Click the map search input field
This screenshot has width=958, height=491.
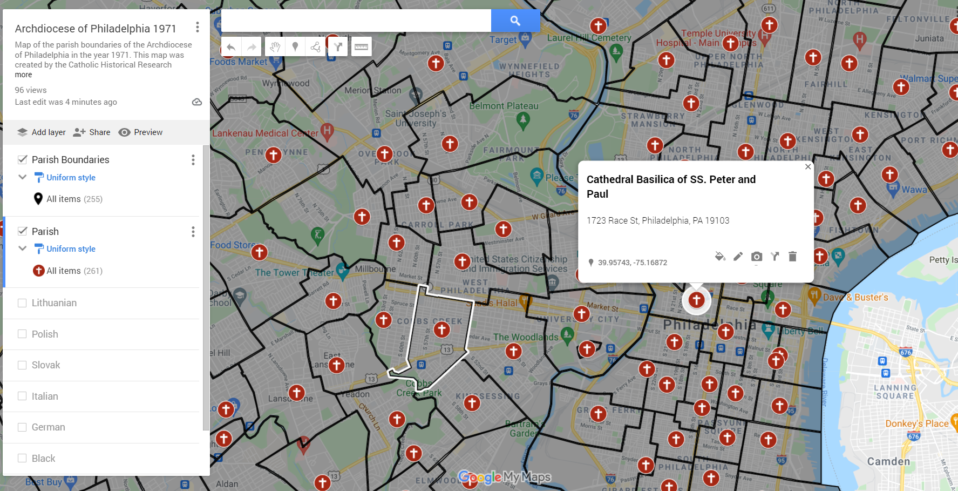point(356,21)
